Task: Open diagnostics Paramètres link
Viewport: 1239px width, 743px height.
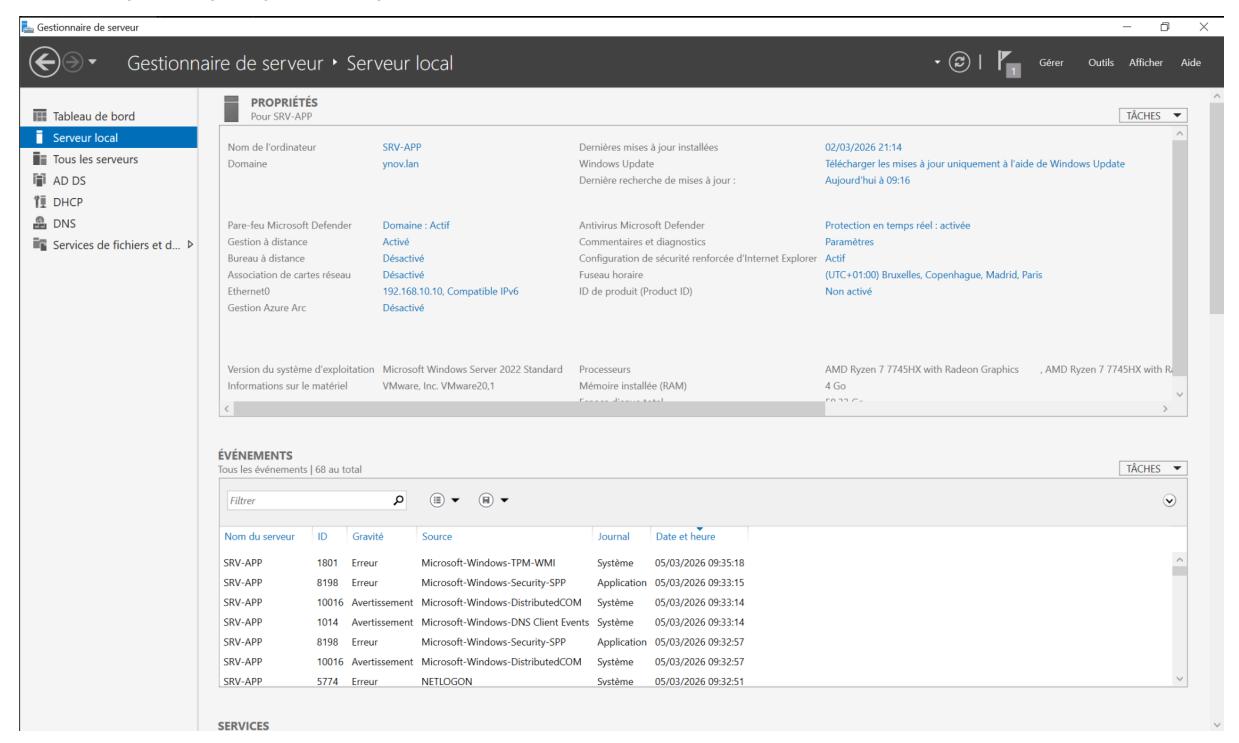Action: (x=850, y=241)
